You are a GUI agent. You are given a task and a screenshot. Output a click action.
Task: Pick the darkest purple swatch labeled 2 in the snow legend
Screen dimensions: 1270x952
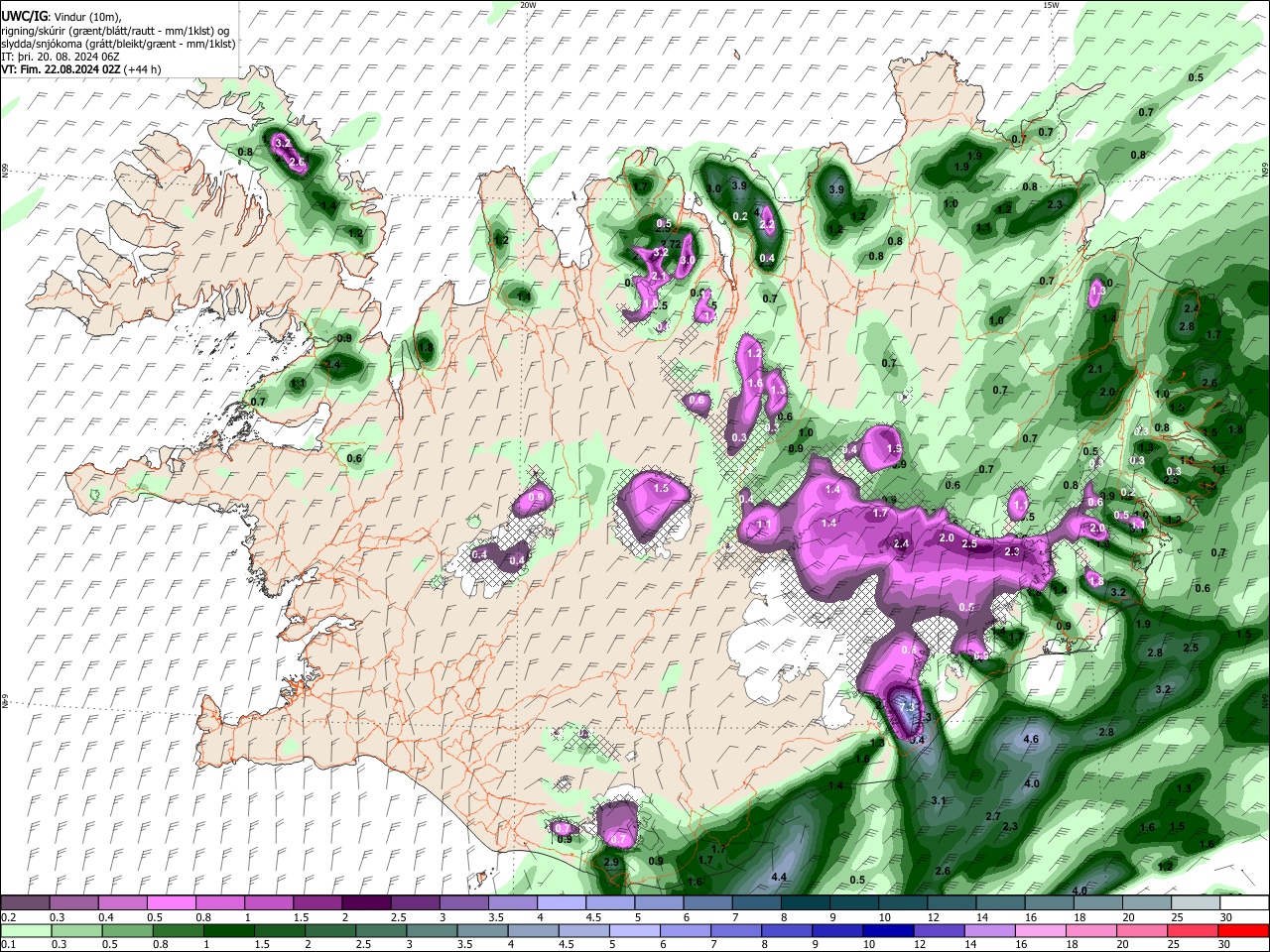click(x=365, y=903)
